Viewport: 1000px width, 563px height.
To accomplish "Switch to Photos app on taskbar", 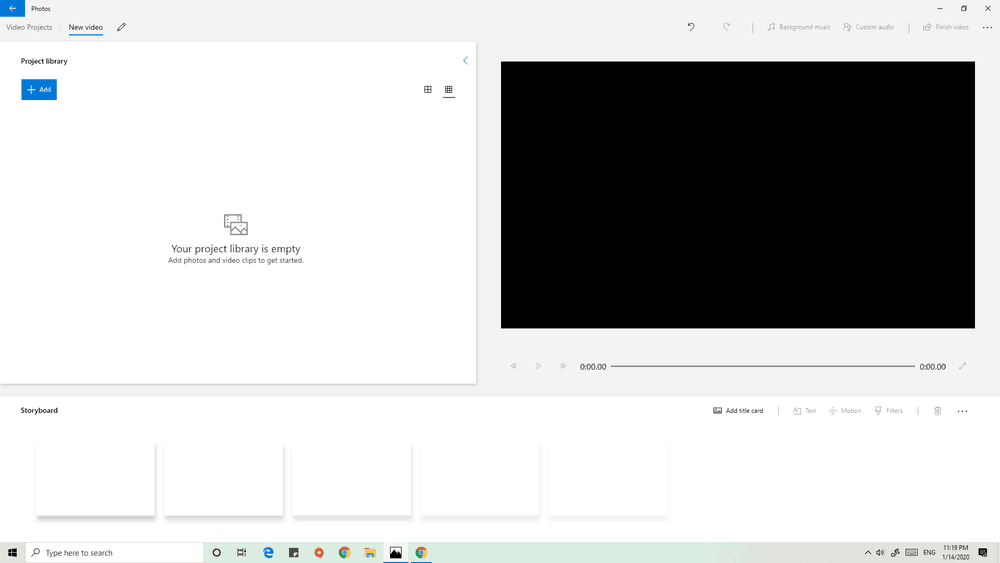I will pyautogui.click(x=395, y=553).
